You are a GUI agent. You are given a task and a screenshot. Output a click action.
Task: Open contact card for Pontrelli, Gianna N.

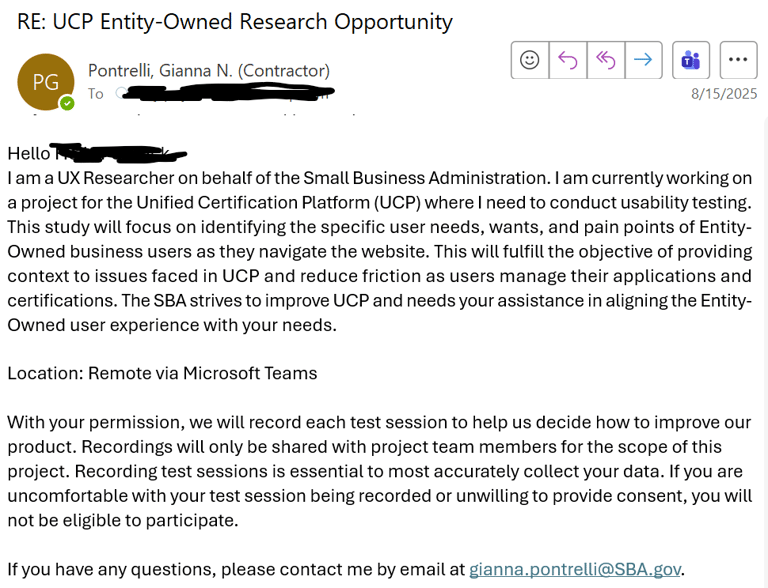[208, 70]
